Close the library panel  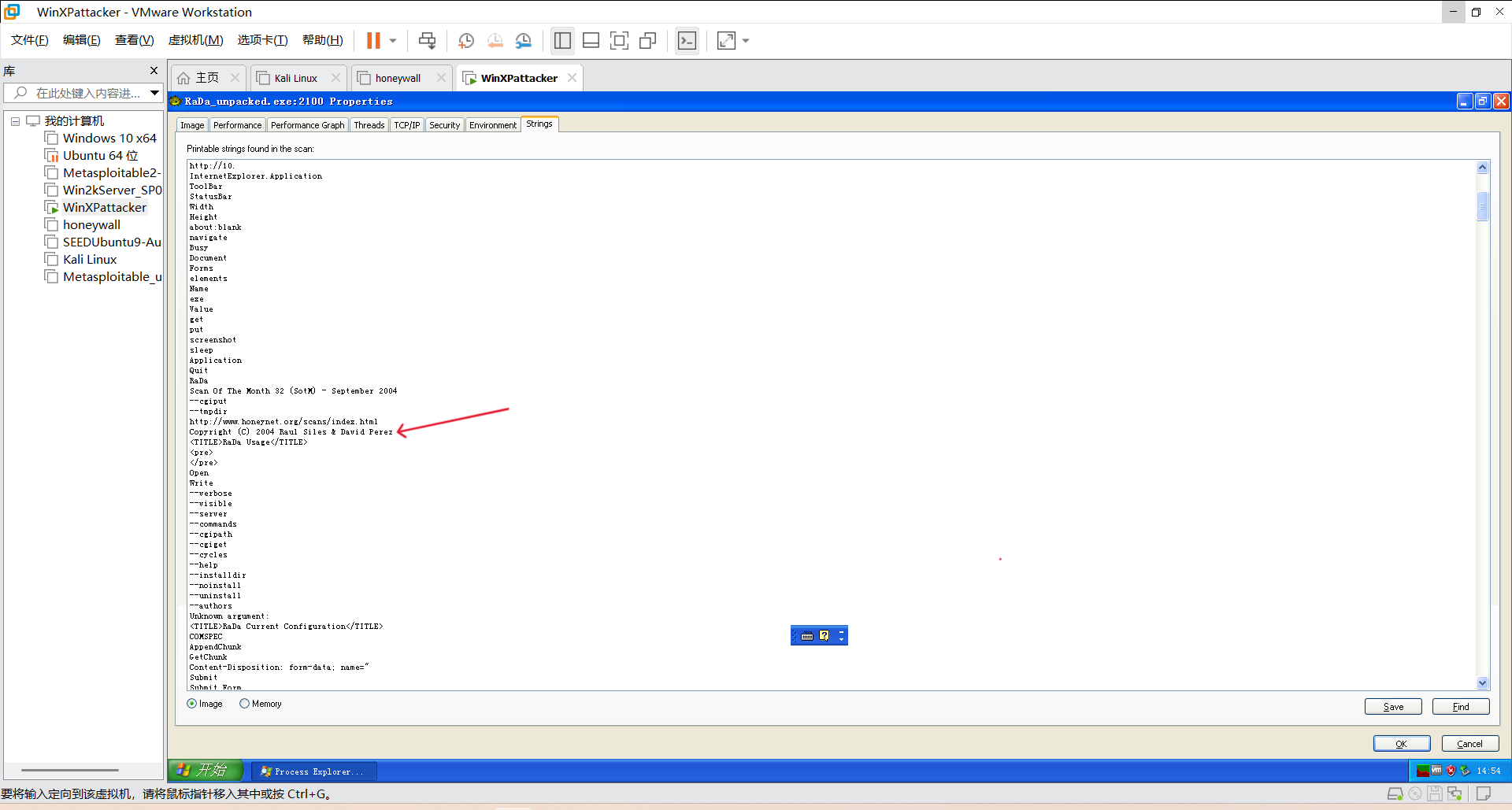[154, 71]
